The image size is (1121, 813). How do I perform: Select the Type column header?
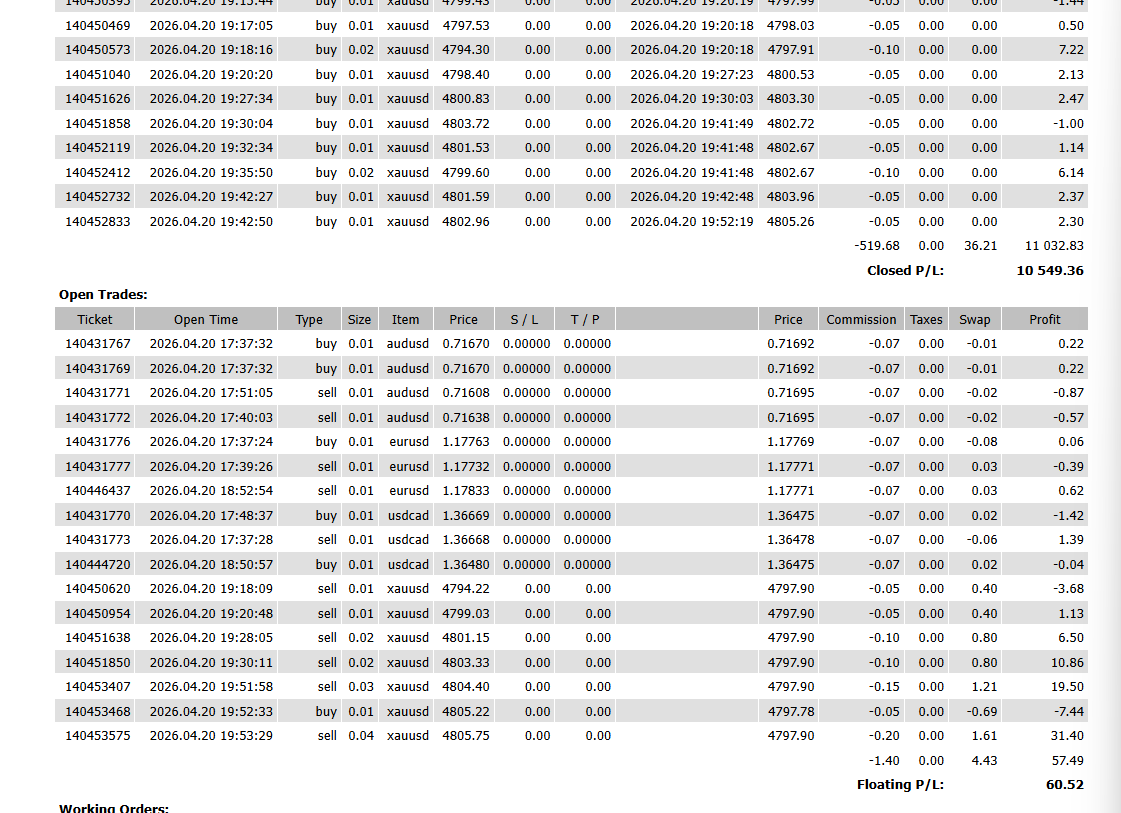click(x=309, y=320)
